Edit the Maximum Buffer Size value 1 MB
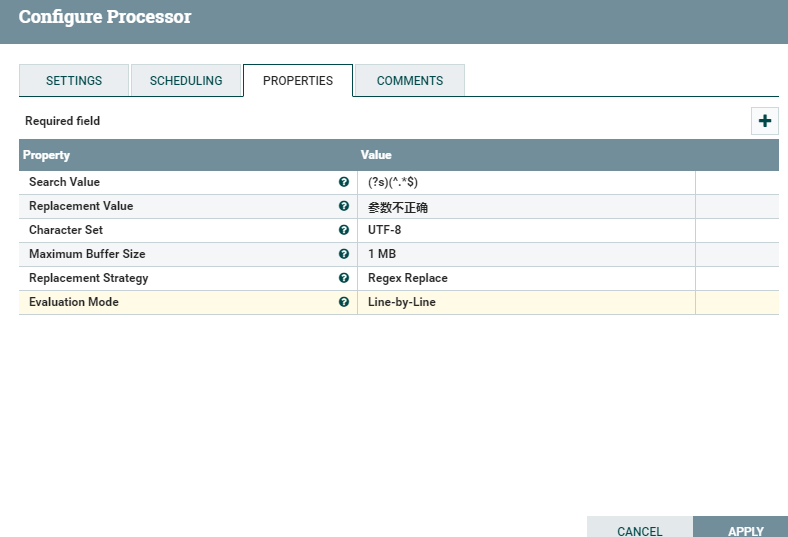 [x=526, y=254]
